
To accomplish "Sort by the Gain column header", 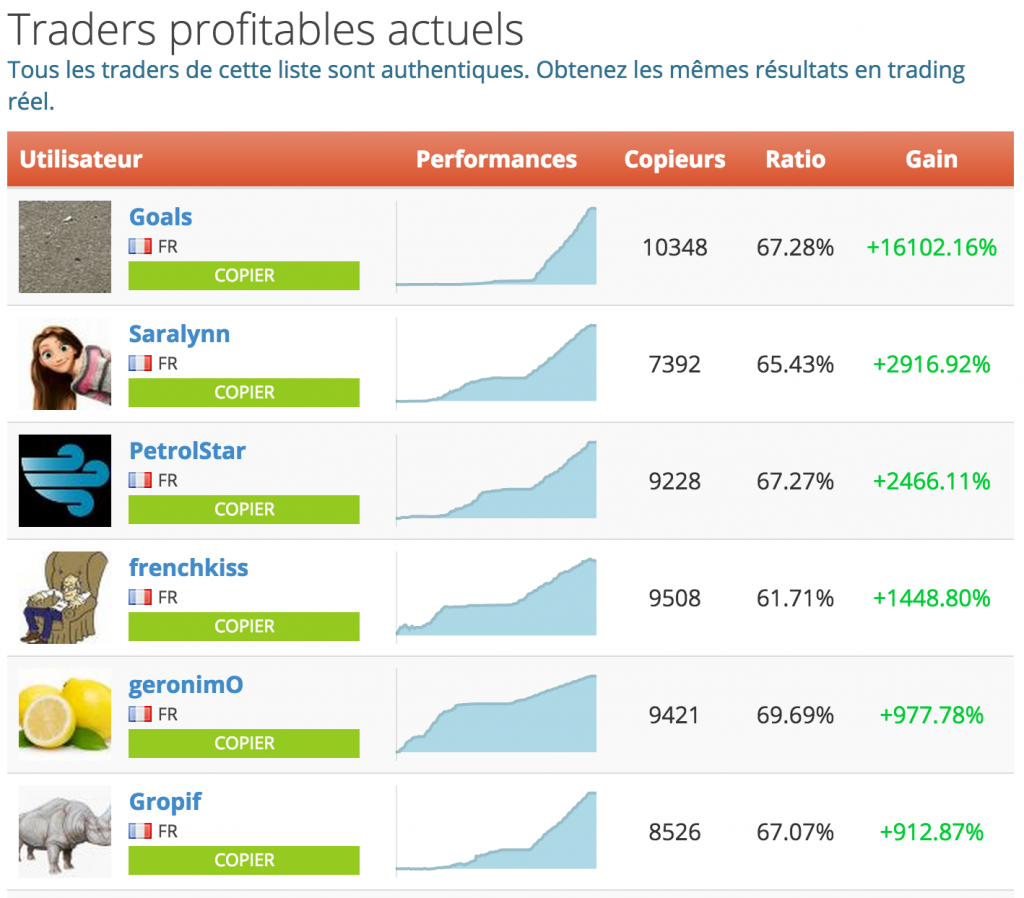I will coord(931,159).
